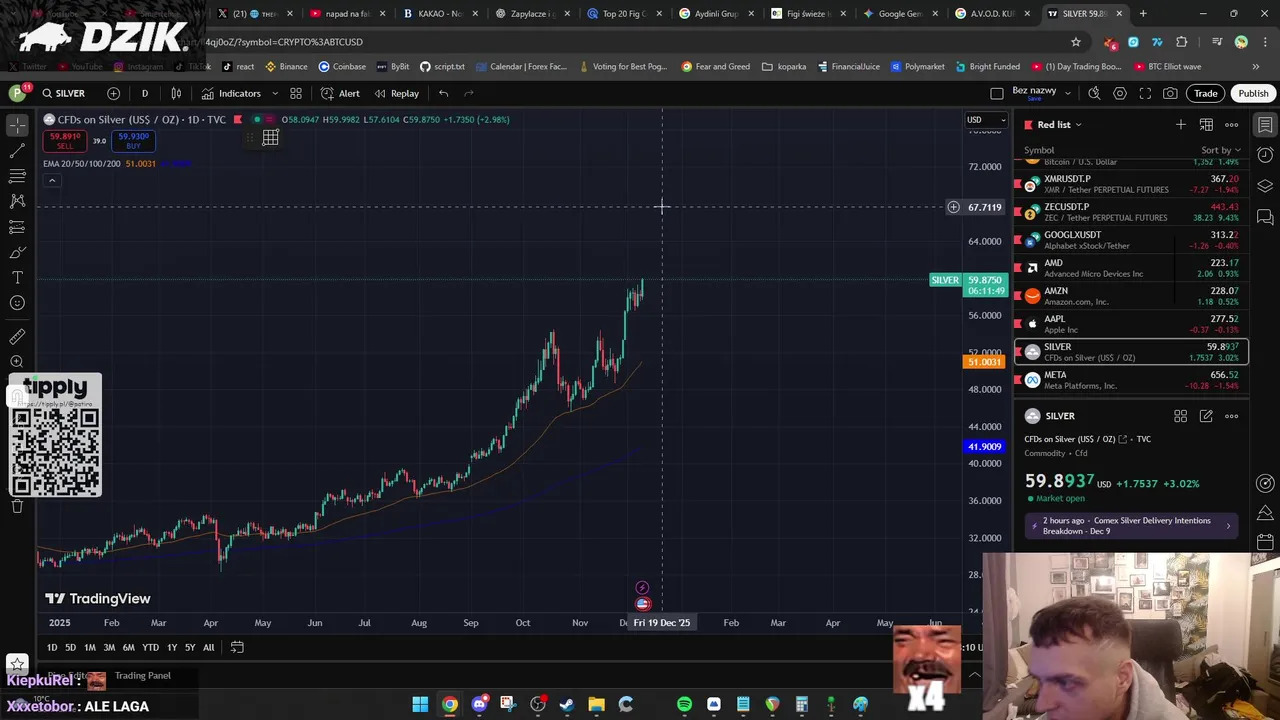Open the forecasting and measurement tools
Screen dimensions: 1280x720
click(x=17, y=227)
